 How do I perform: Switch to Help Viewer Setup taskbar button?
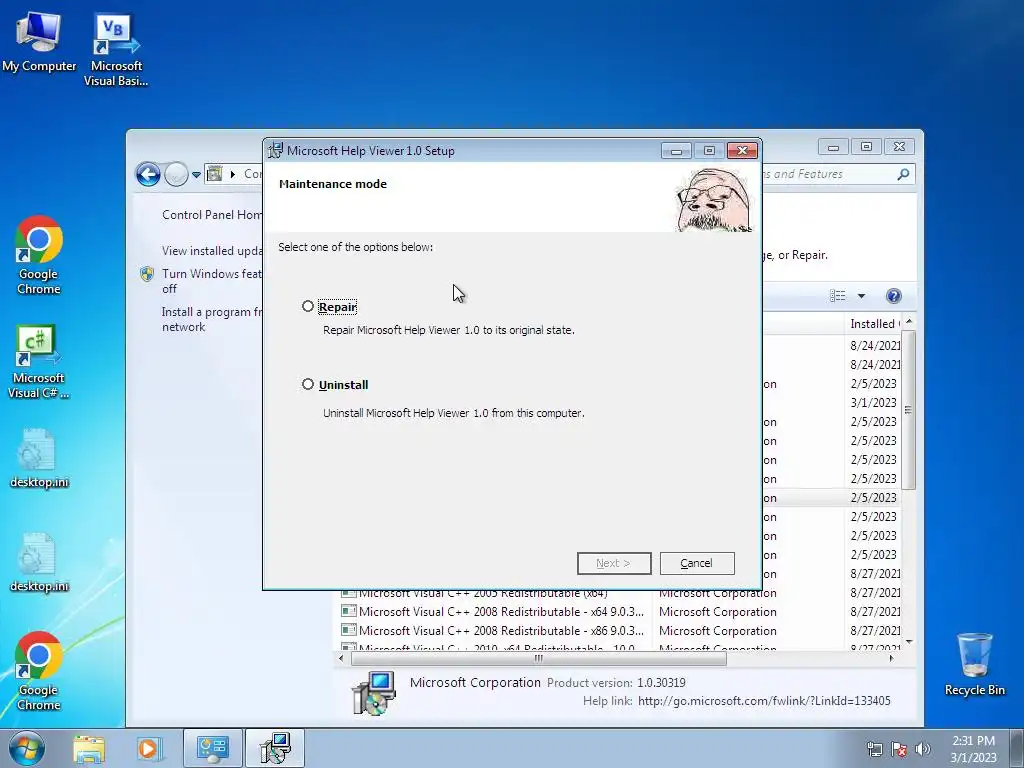[x=275, y=748]
